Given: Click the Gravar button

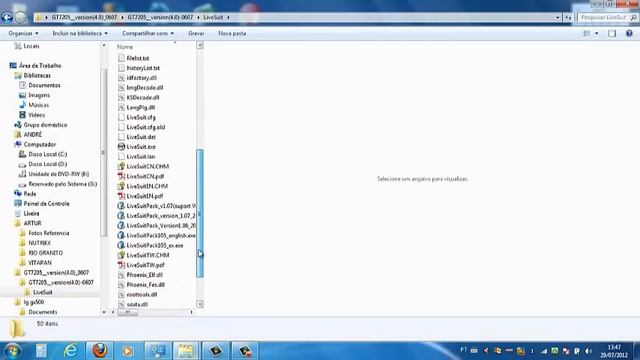Looking at the screenshot, I should pyautogui.click(x=196, y=33).
